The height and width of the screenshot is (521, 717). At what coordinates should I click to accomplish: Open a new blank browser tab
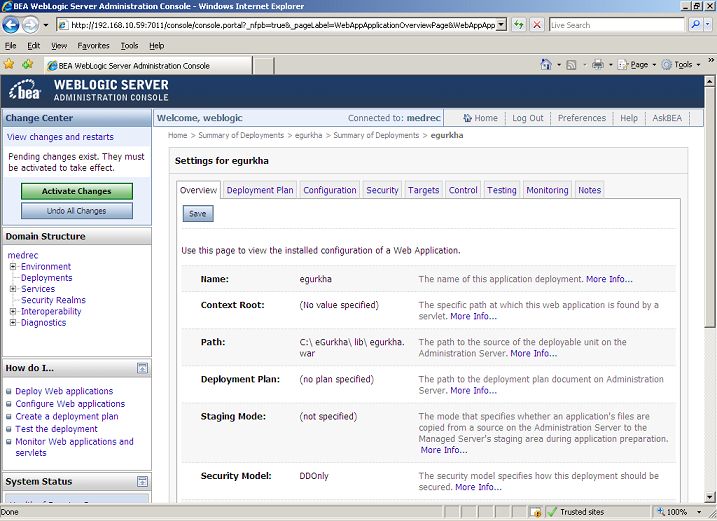263,66
